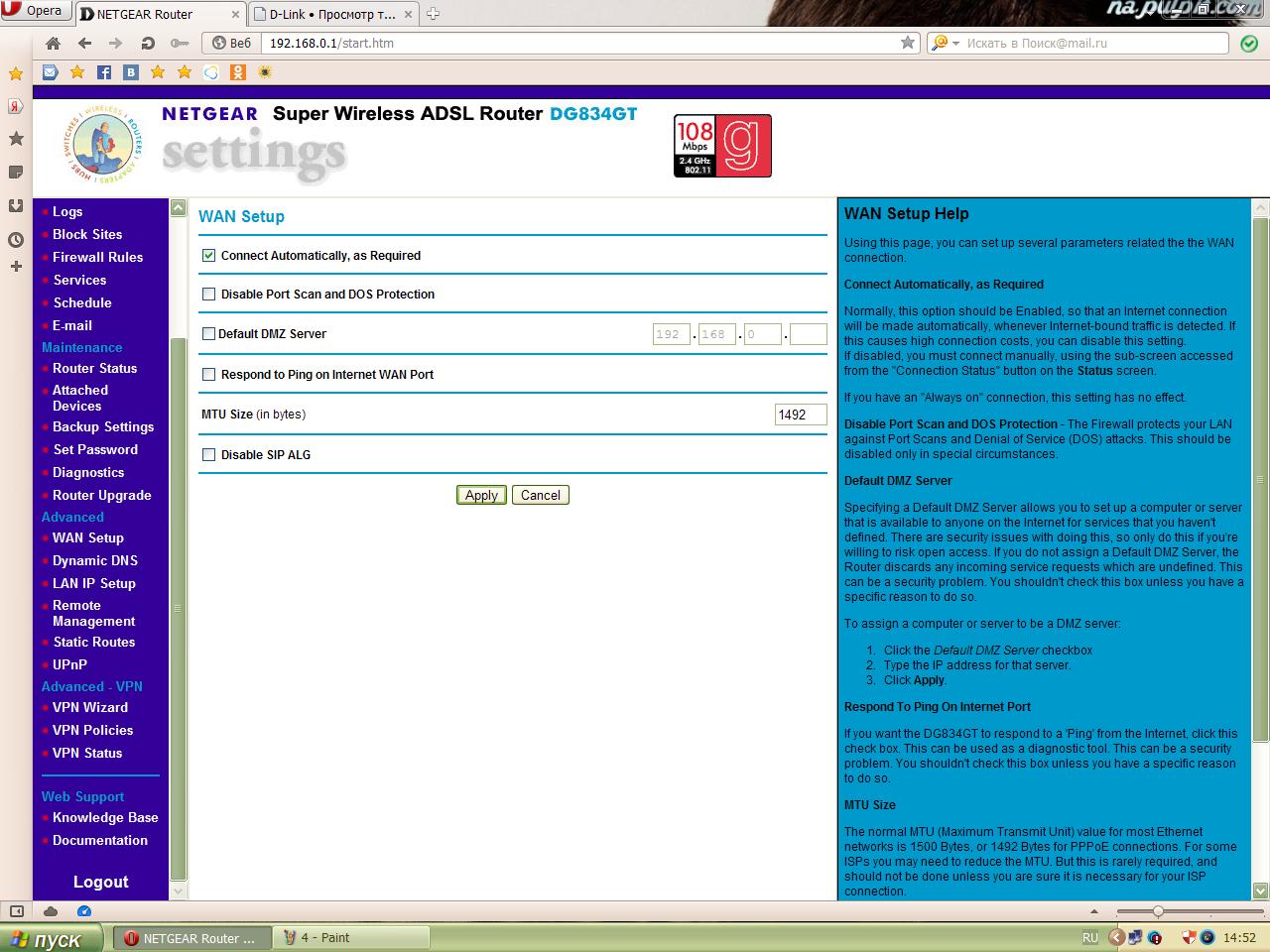The width and height of the screenshot is (1270, 952).
Task: Navigate back with the back arrow
Action: point(84,44)
